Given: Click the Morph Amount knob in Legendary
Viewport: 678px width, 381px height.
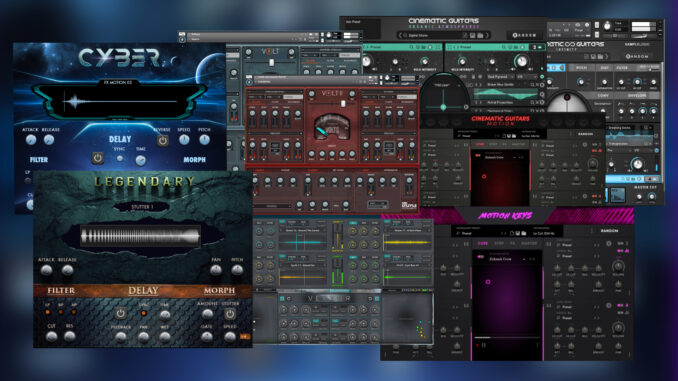Looking at the screenshot, I should 207,314.
